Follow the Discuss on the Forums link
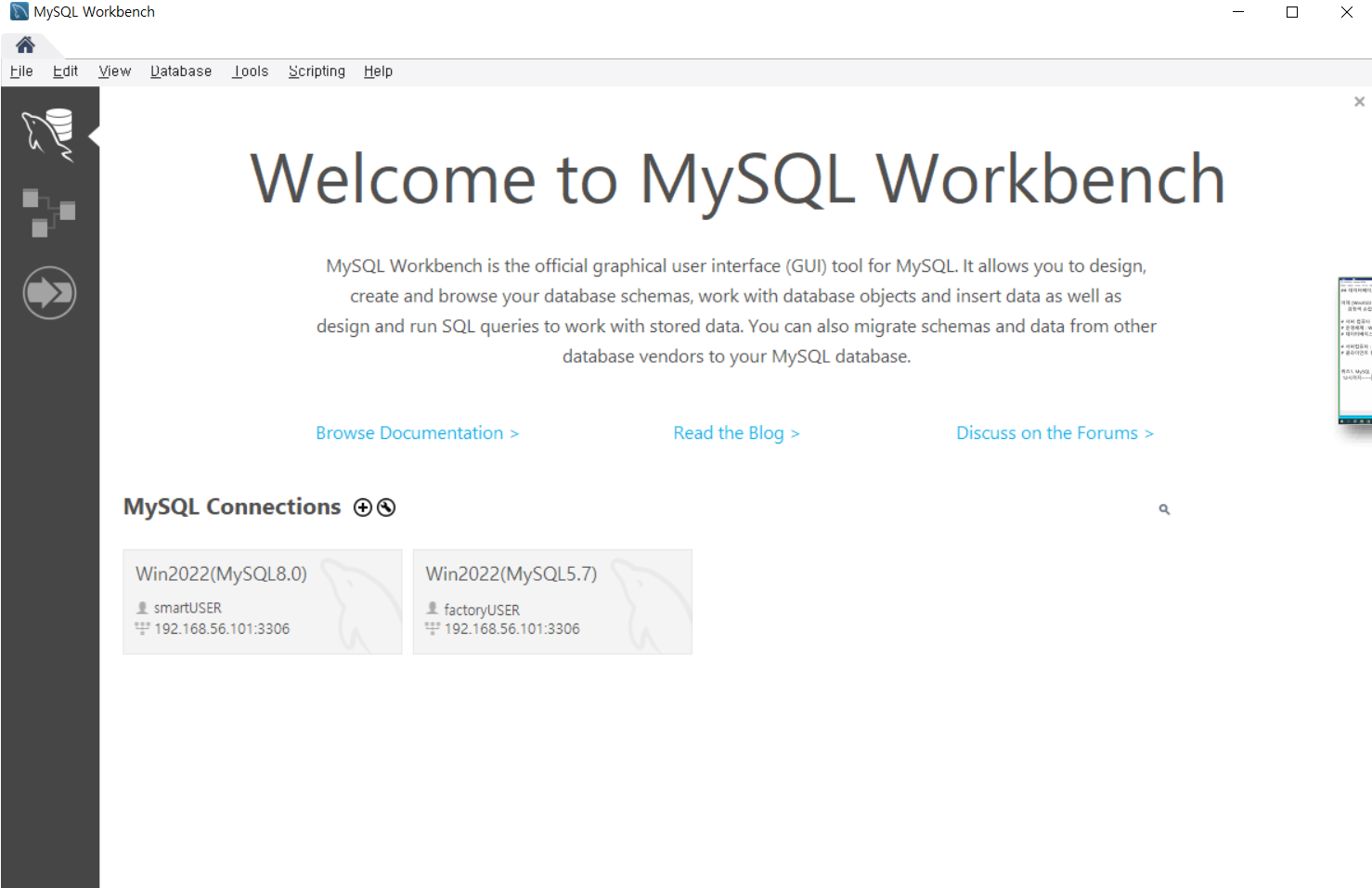 (x=1055, y=433)
